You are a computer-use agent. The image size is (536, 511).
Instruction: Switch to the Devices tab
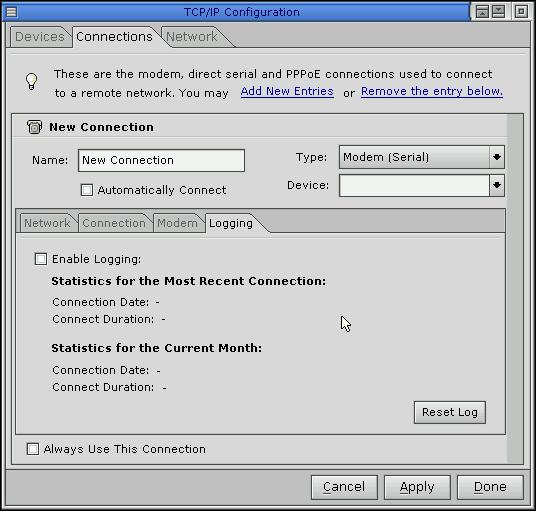40,37
